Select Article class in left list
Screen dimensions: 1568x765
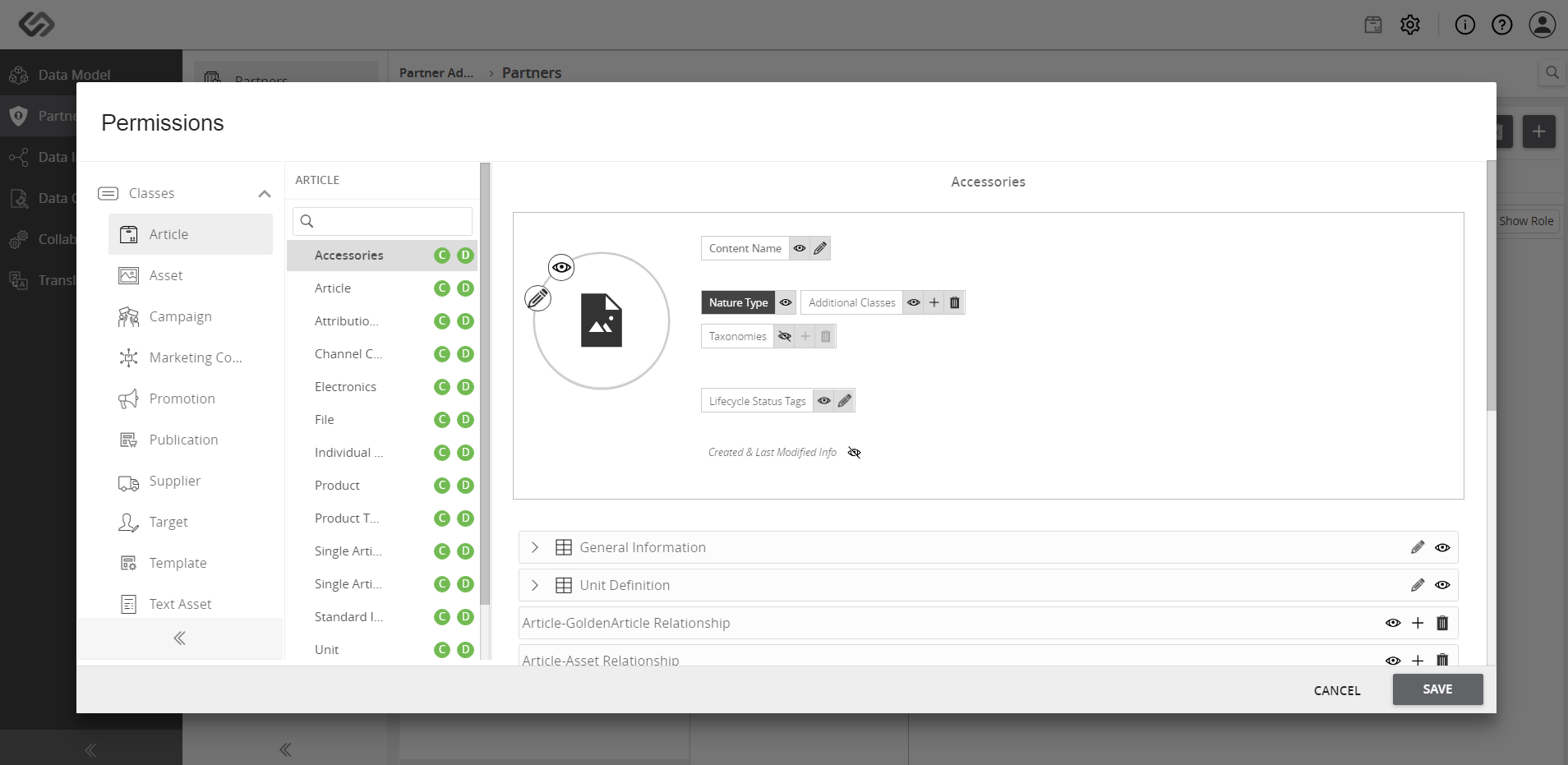[x=191, y=234]
